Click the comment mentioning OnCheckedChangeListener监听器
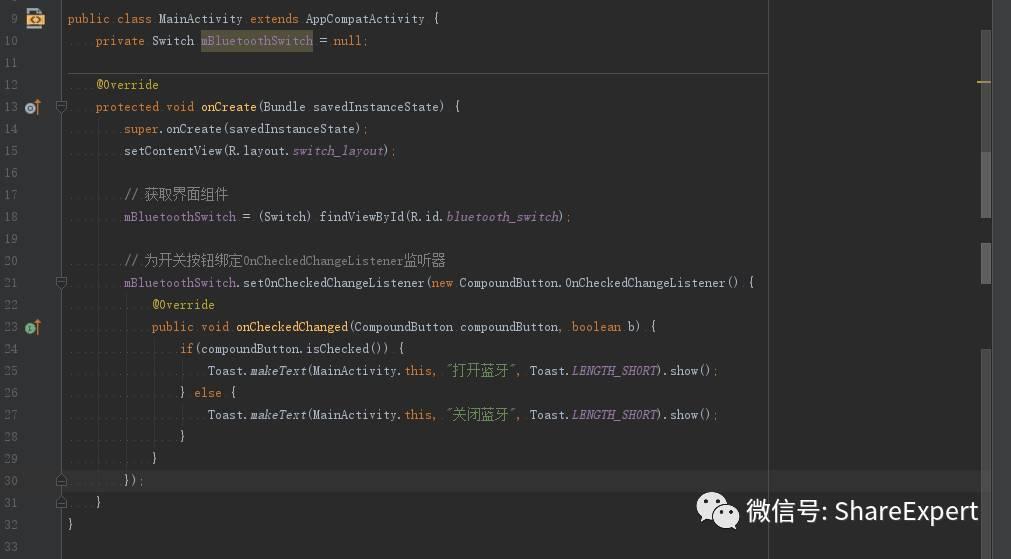This screenshot has width=1011, height=559. [284, 260]
